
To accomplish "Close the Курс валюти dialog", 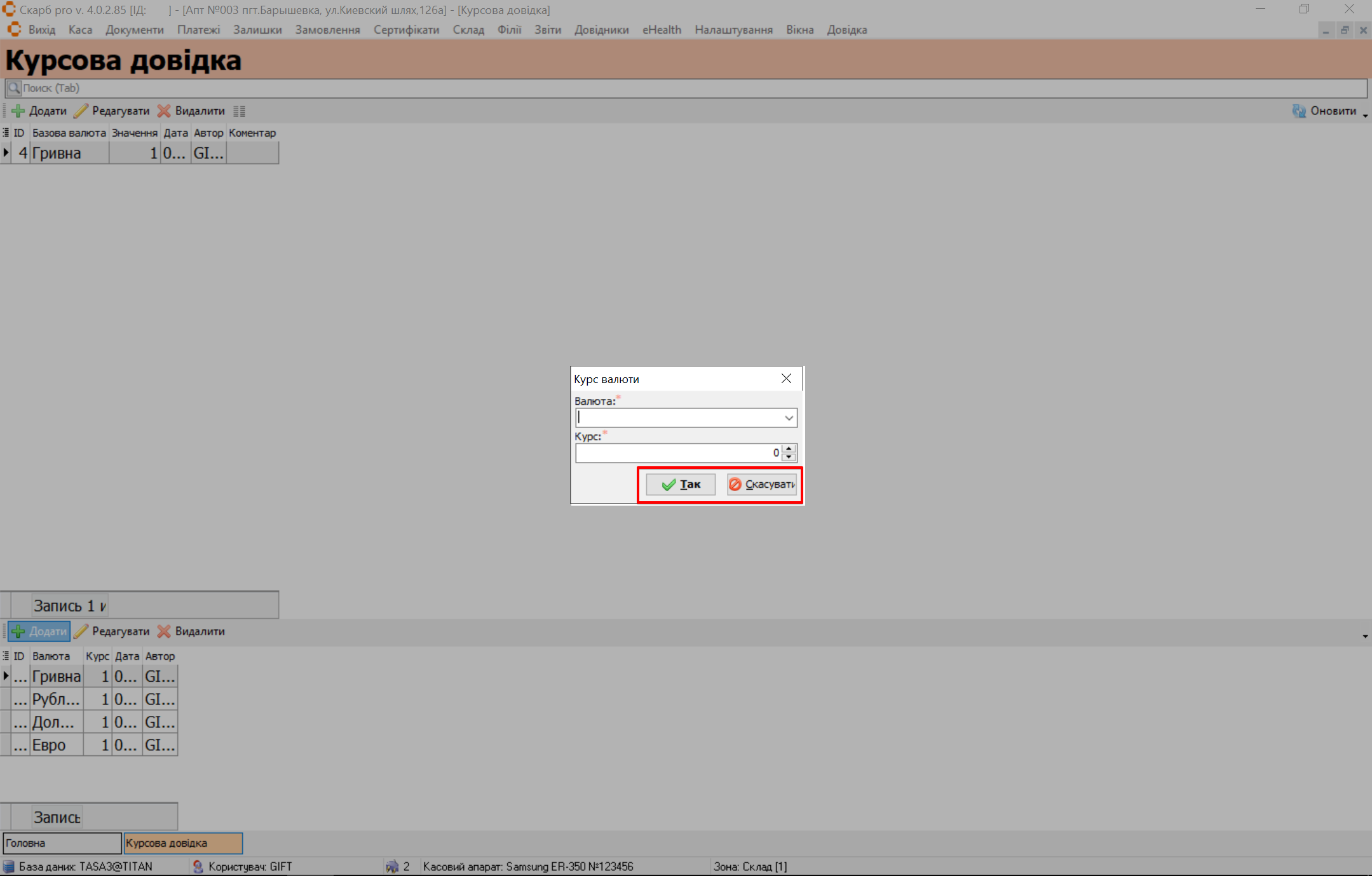I will pos(786,379).
